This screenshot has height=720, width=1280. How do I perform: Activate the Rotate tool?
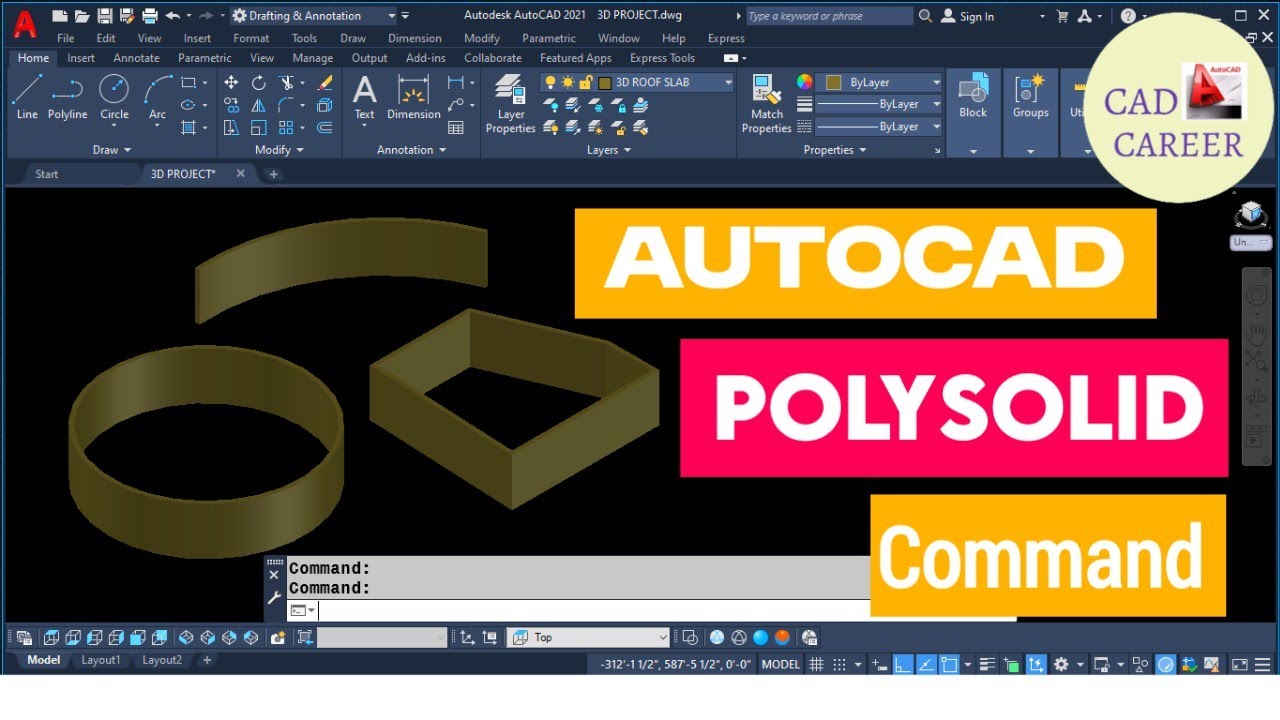[x=259, y=83]
